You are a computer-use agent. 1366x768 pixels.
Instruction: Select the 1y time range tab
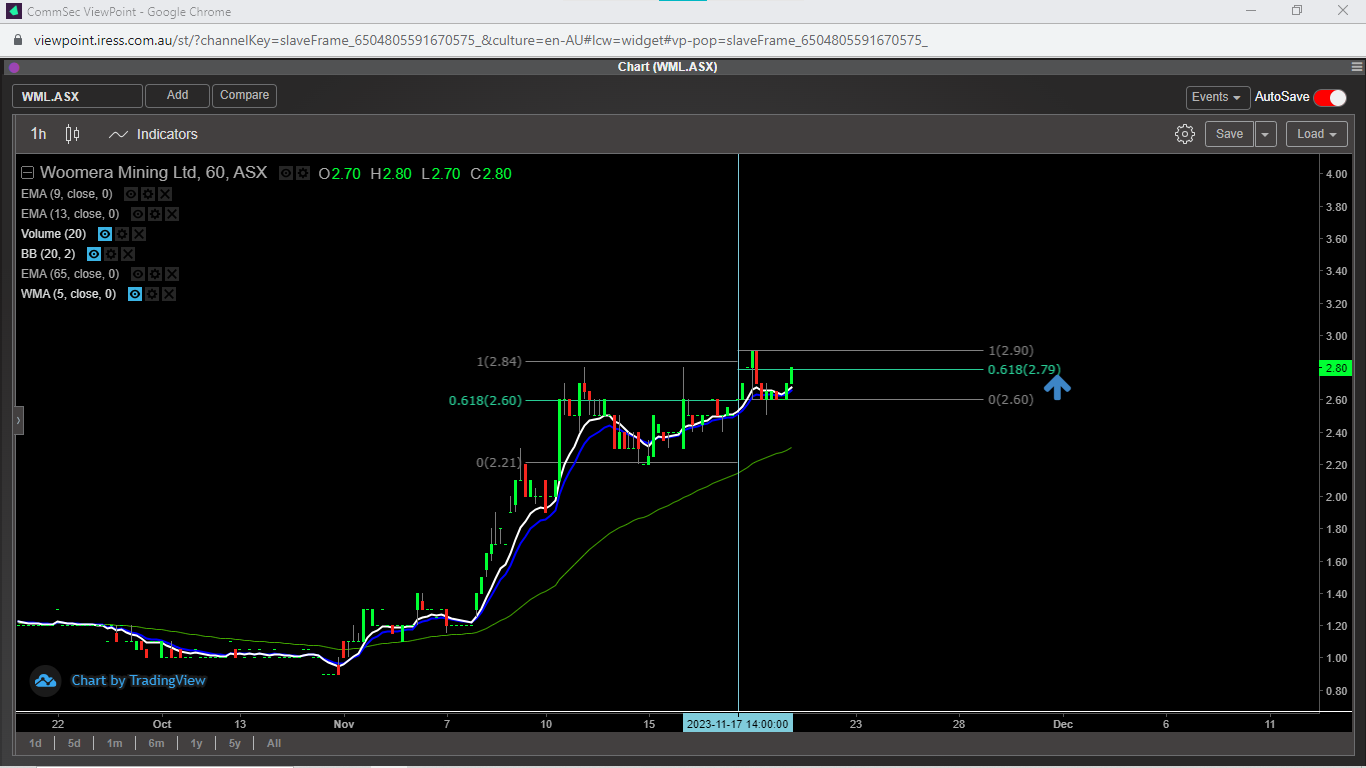pyautogui.click(x=197, y=743)
